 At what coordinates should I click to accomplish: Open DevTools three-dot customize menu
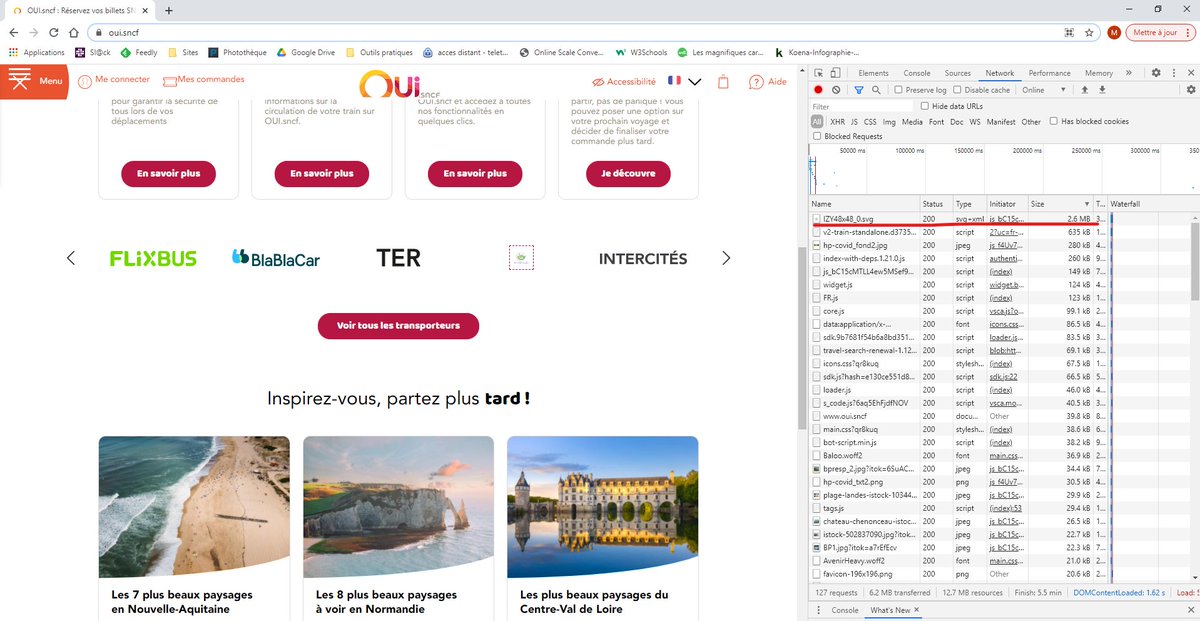[1173, 73]
